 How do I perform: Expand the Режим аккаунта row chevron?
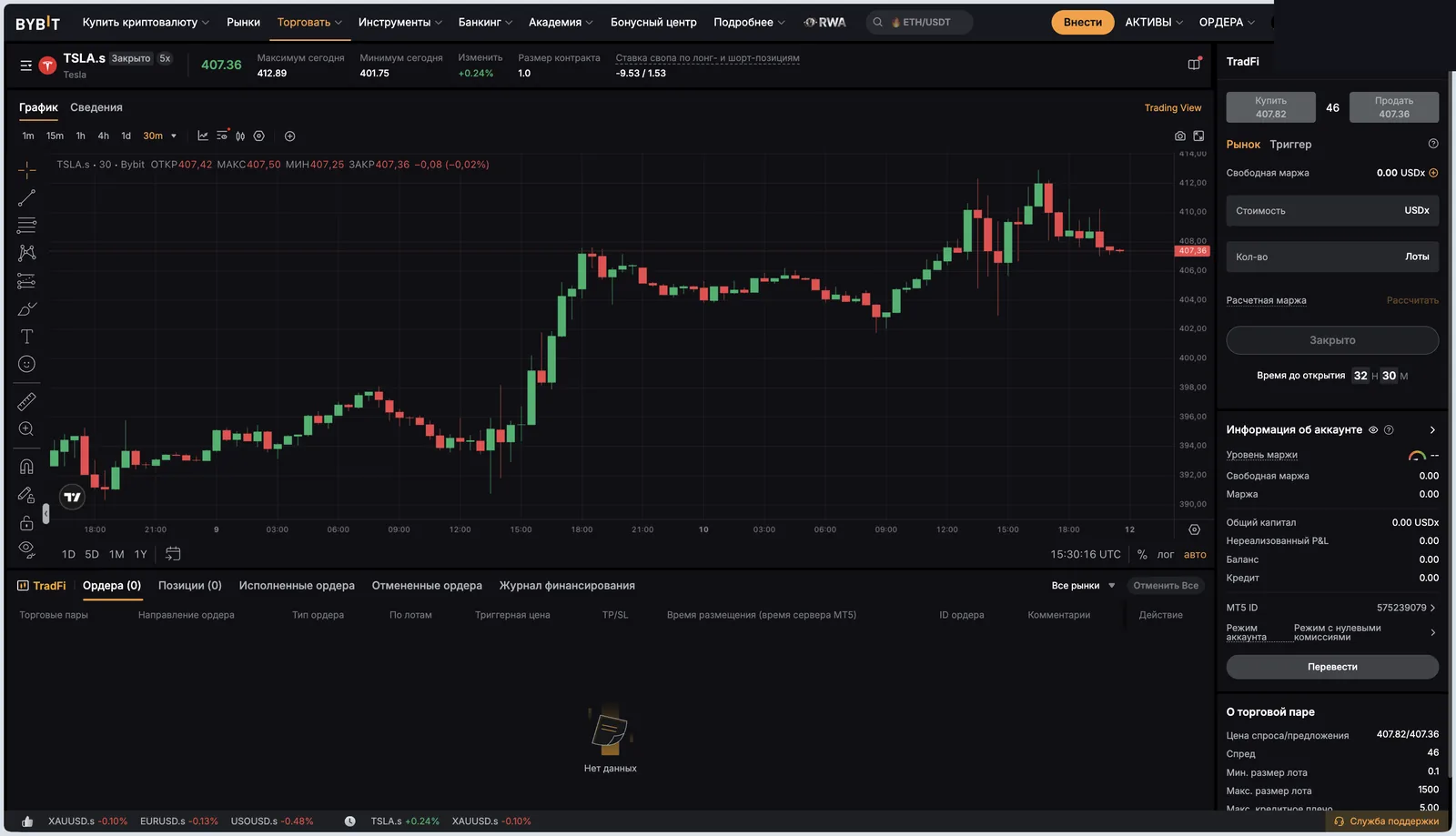(x=1432, y=632)
